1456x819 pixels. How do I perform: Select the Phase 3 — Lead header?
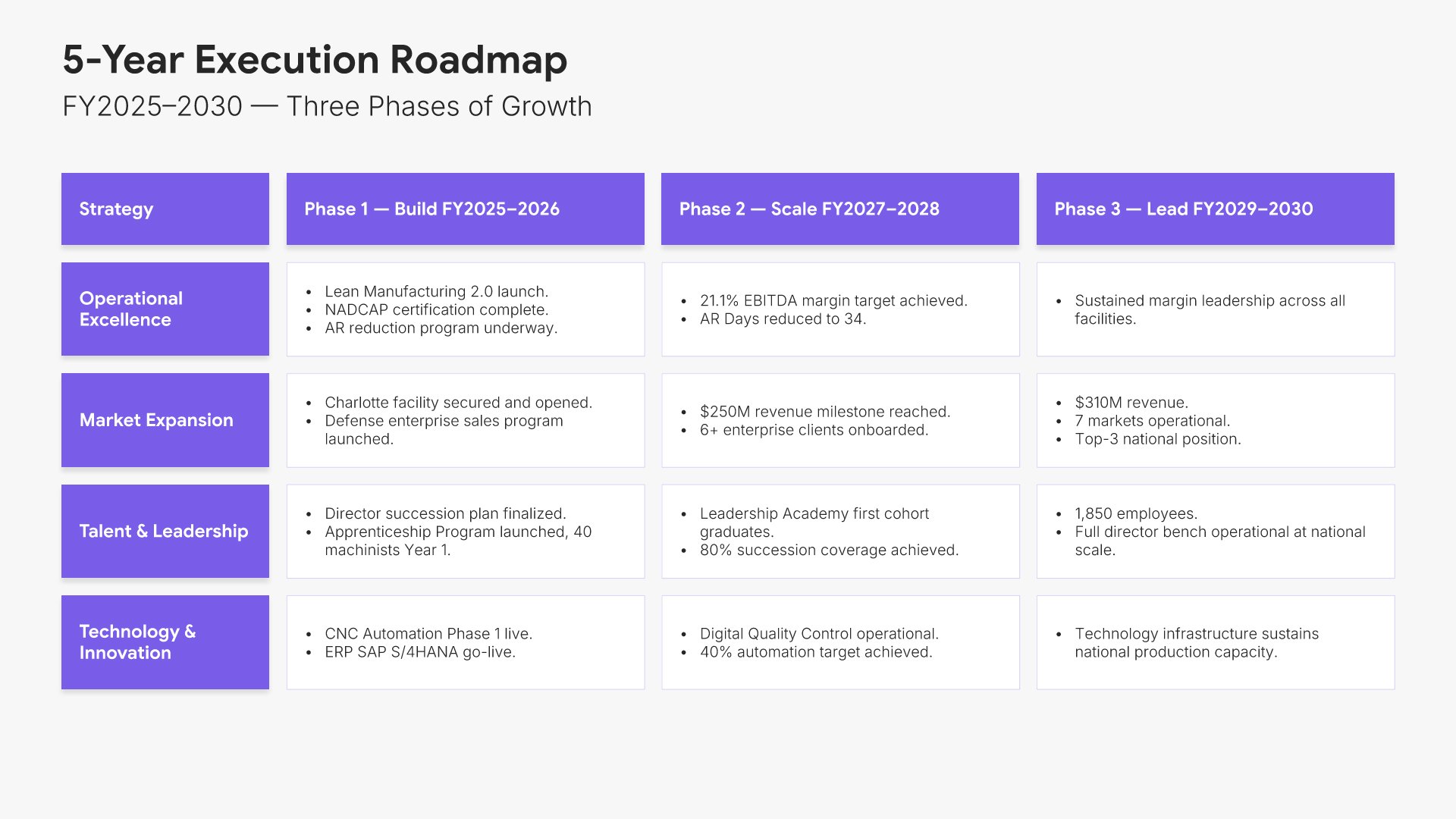pyautogui.click(x=1215, y=209)
